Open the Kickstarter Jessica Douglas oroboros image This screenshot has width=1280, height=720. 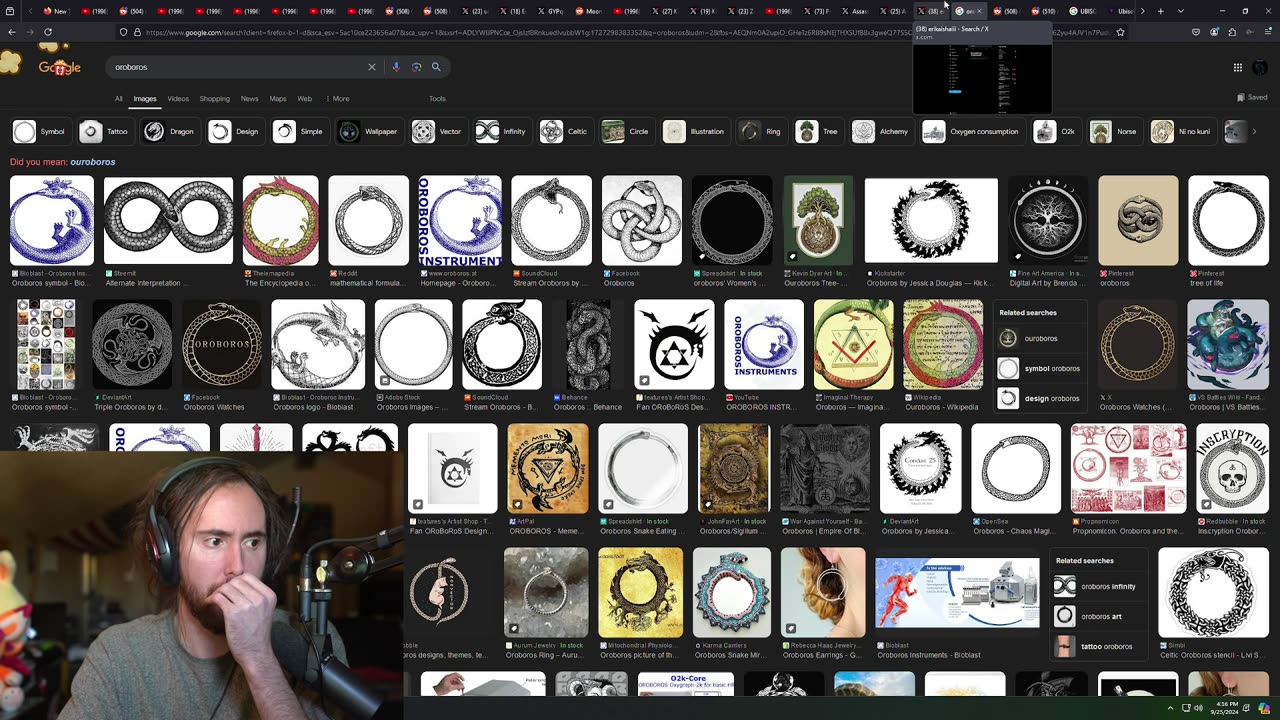click(931, 221)
